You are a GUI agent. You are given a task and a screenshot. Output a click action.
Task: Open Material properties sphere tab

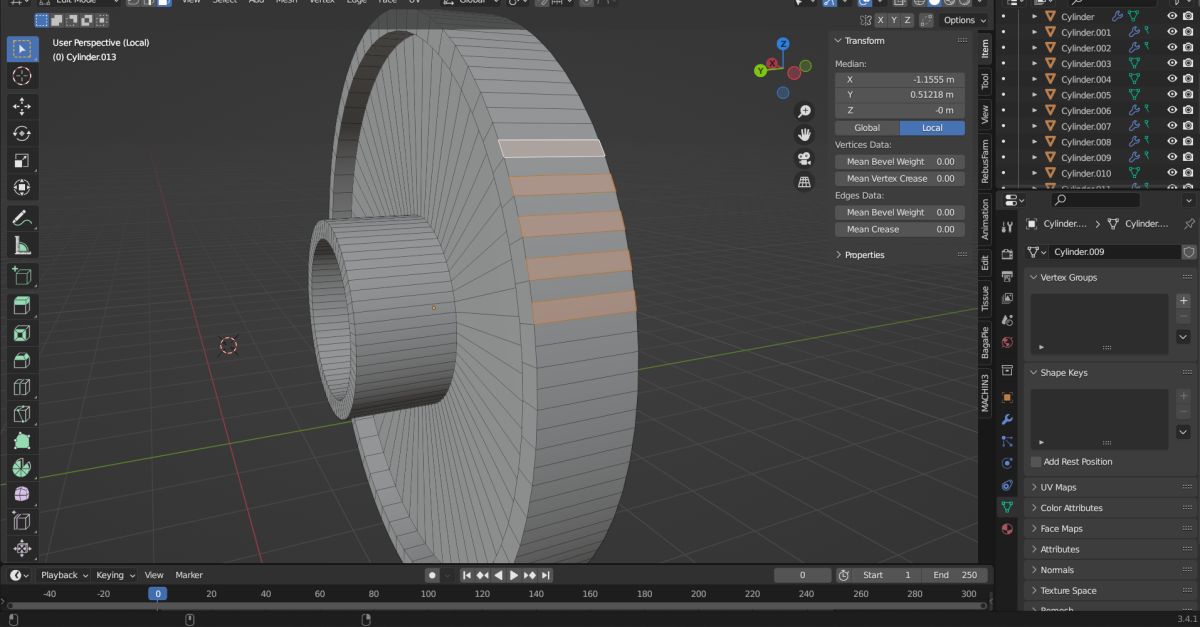1007,529
